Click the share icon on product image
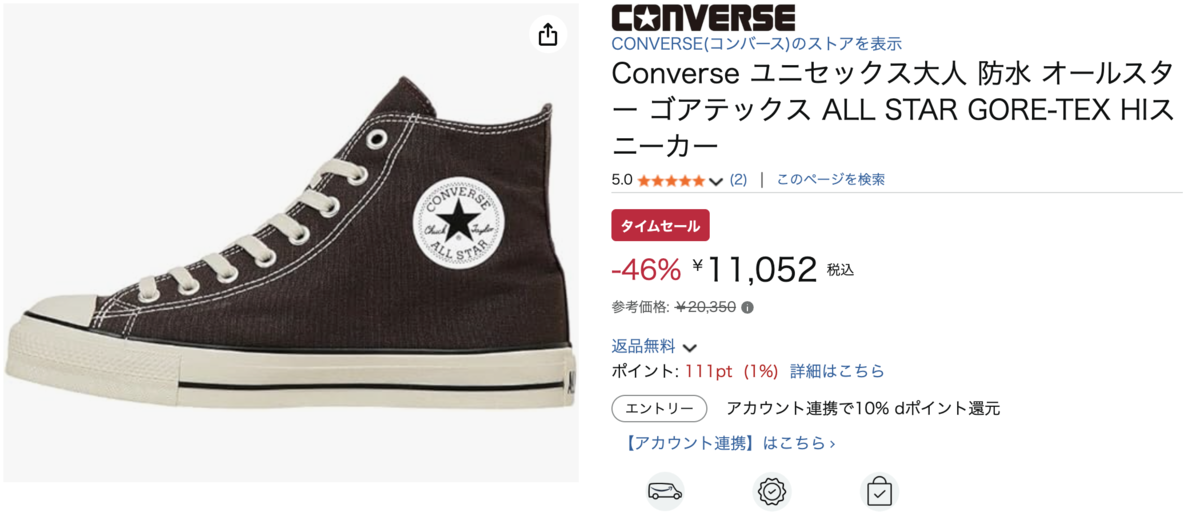 547,35
